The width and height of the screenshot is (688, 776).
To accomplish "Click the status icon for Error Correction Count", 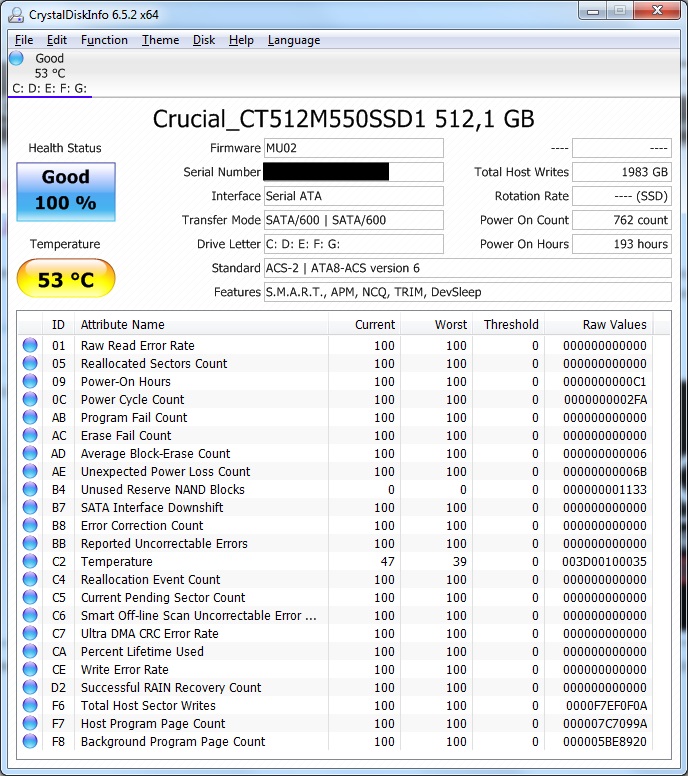I will point(30,525).
